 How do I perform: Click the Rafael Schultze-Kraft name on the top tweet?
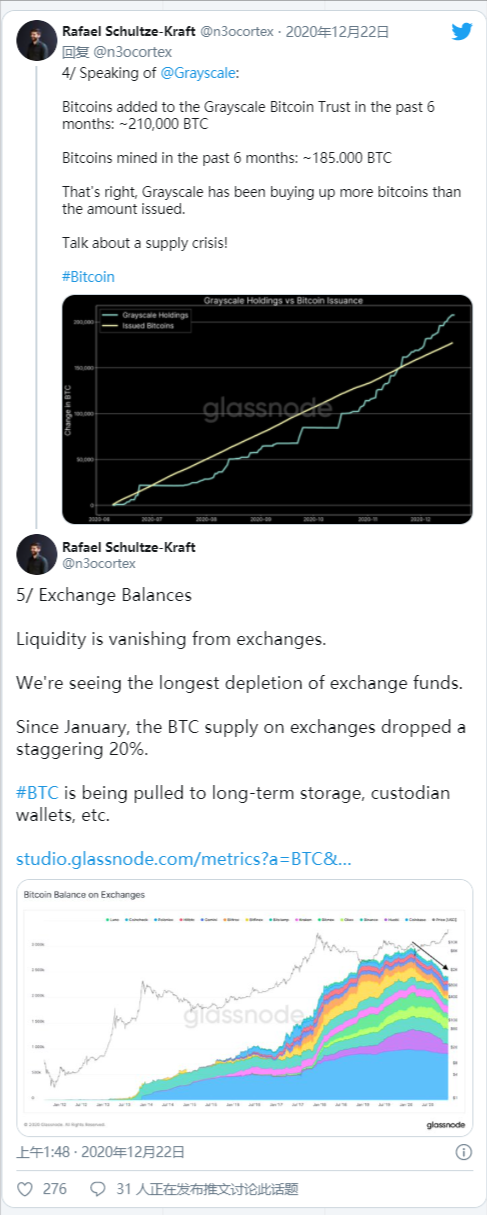128,31
